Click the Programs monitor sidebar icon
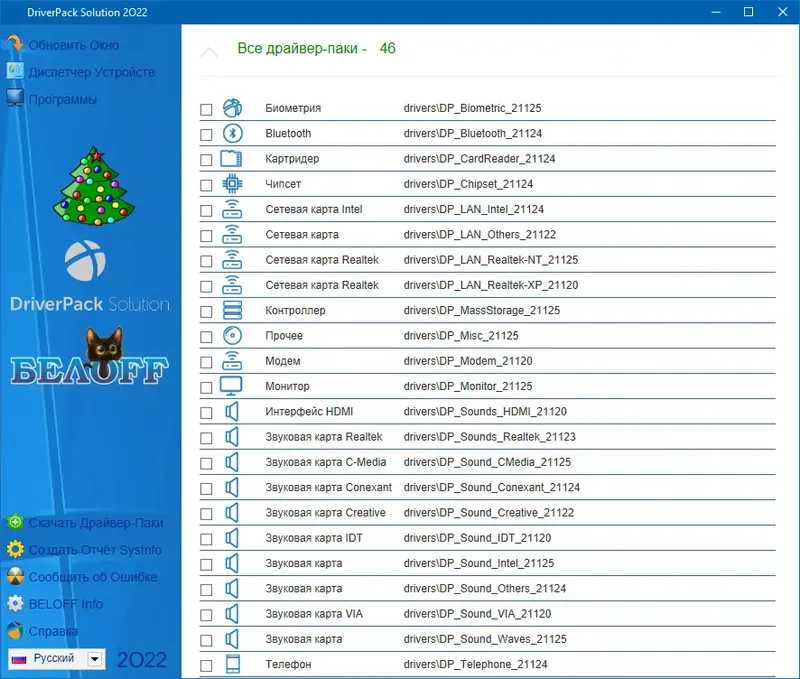800x679 pixels. 15,98
